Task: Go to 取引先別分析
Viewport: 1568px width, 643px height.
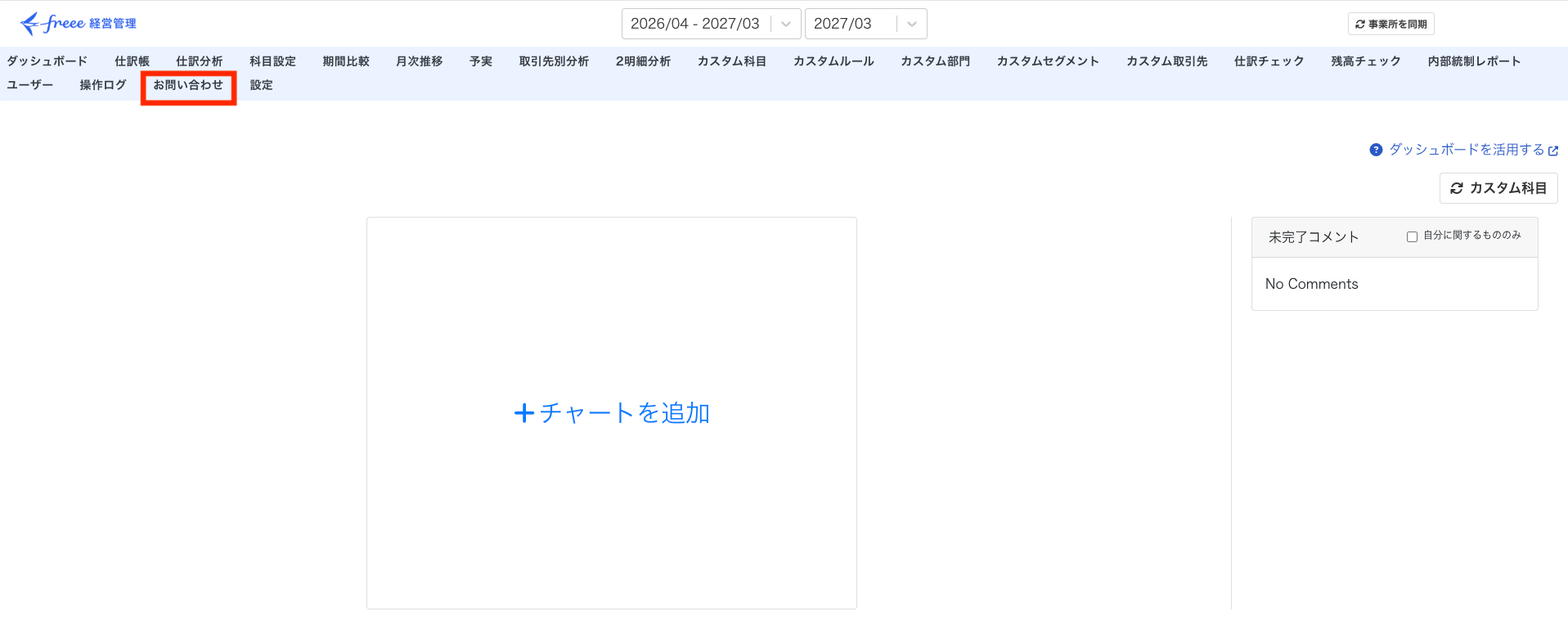Action: 554,61
